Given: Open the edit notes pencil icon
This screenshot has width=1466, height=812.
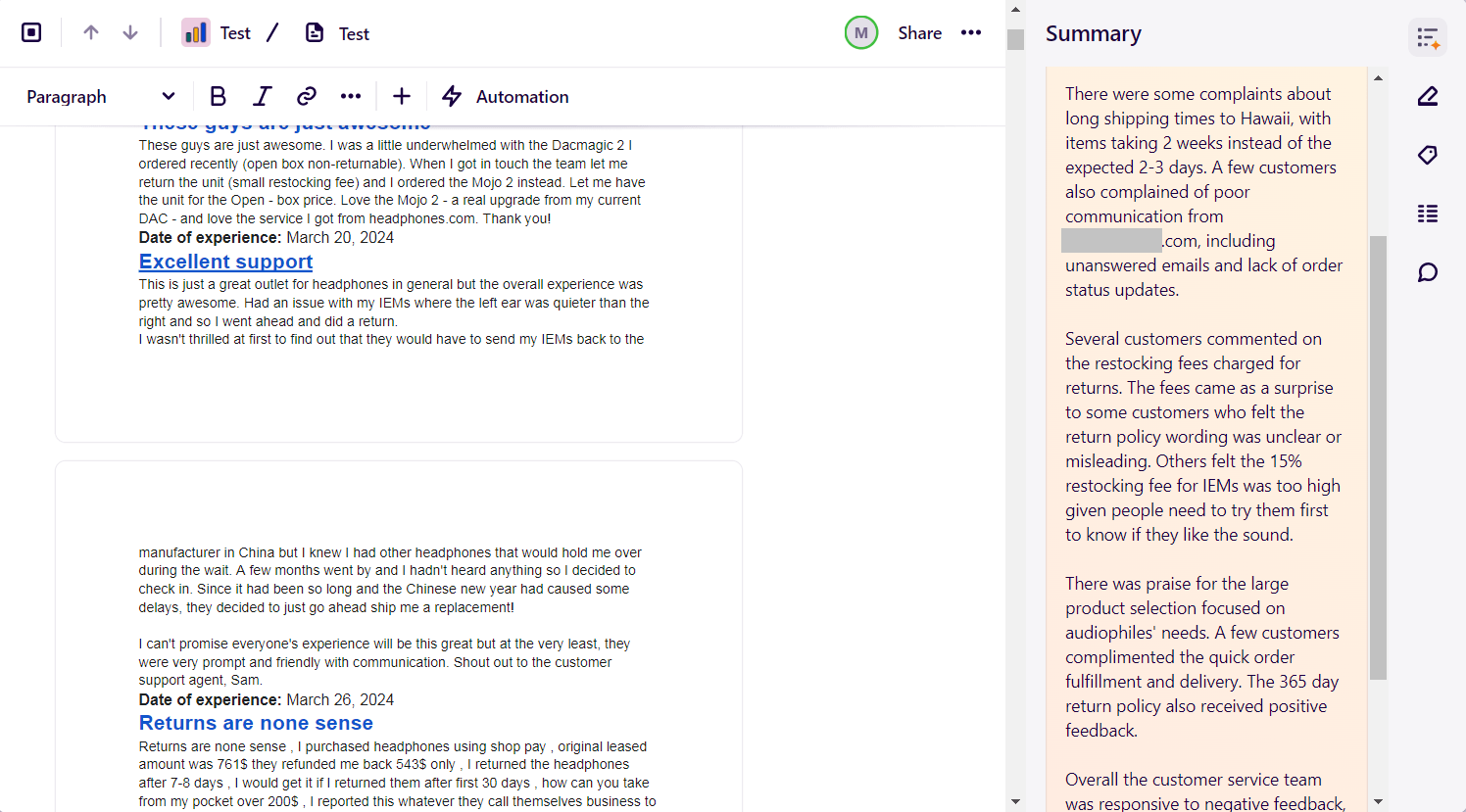Looking at the screenshot, I should pos(1428,96).
